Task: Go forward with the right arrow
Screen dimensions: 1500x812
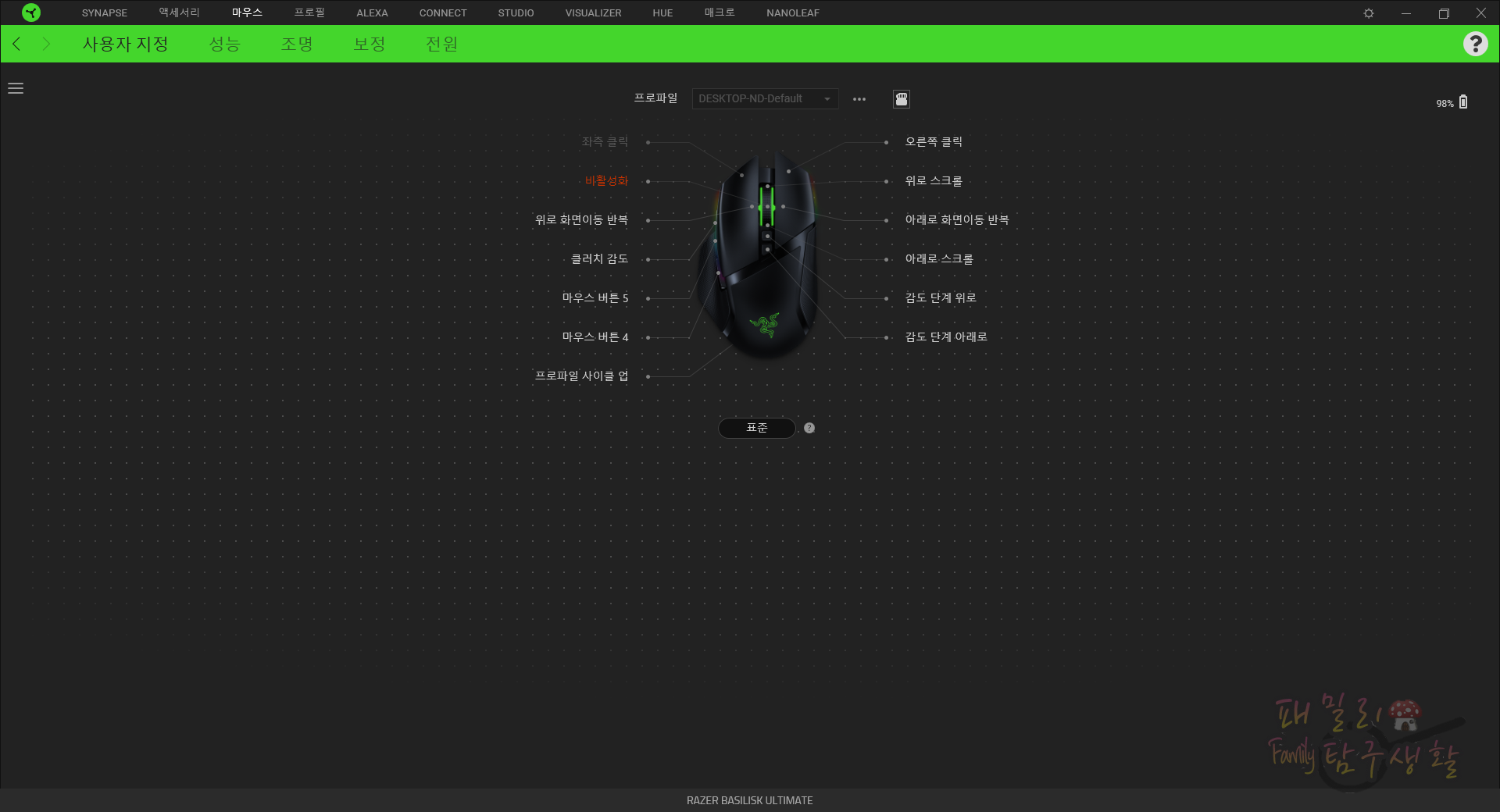Action: (x=45, y=44)
